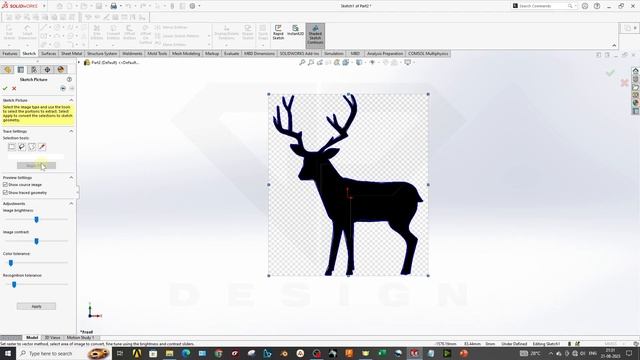Open SOLIDWORKS logo menu dropdown arrow
This screenshot has width=640, height=360.
[x=44, y=6]
